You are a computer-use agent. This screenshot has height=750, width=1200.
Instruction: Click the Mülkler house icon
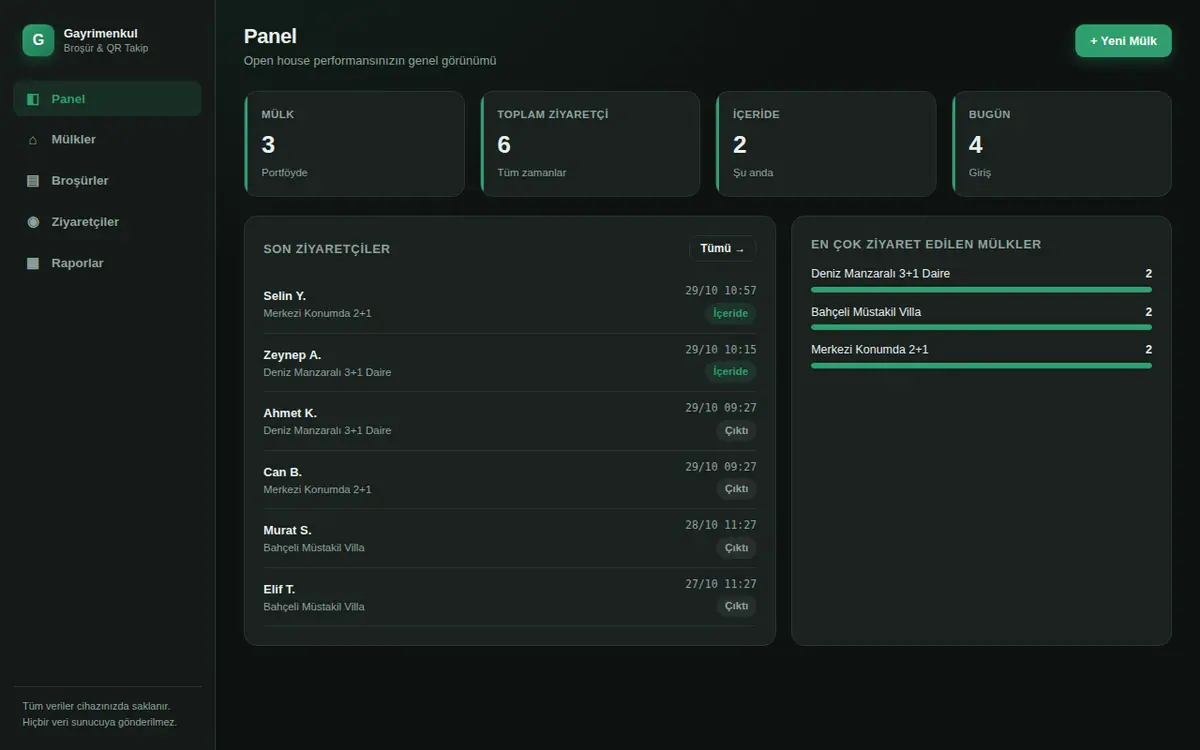point(33,140)
